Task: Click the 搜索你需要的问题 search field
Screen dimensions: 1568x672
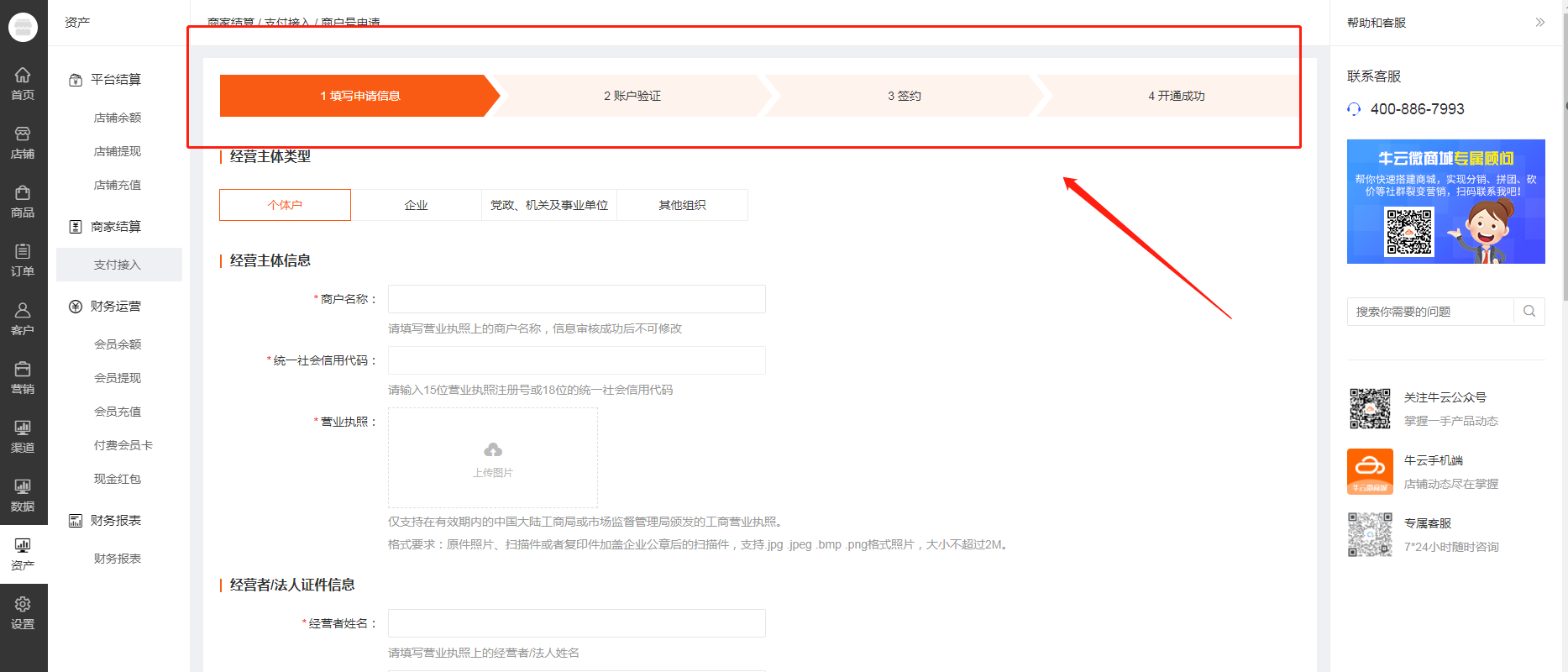Action: click(1430, 312)
